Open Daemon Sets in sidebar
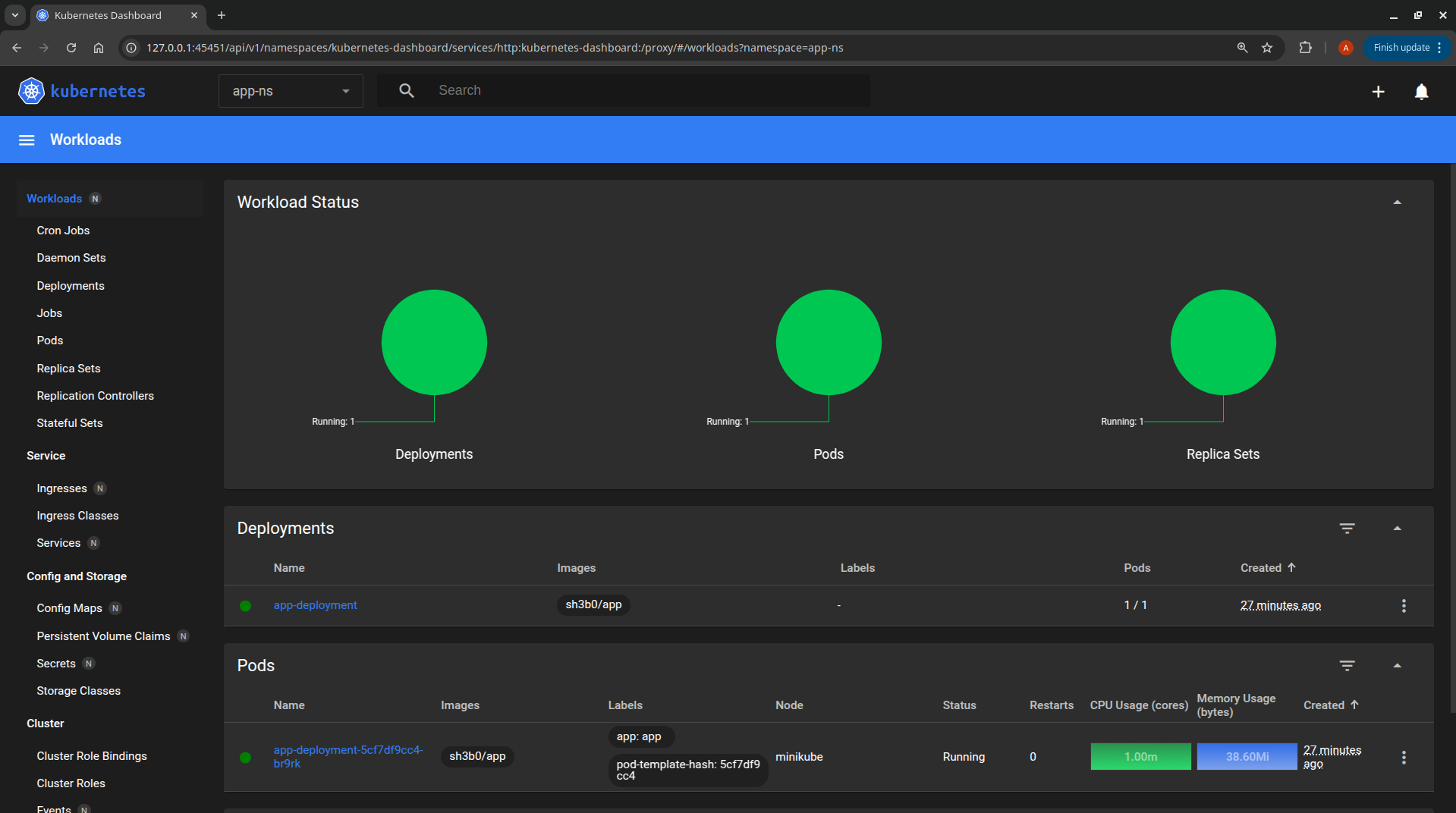Viewport: 1456px width, 813px height. click(71, 258)
